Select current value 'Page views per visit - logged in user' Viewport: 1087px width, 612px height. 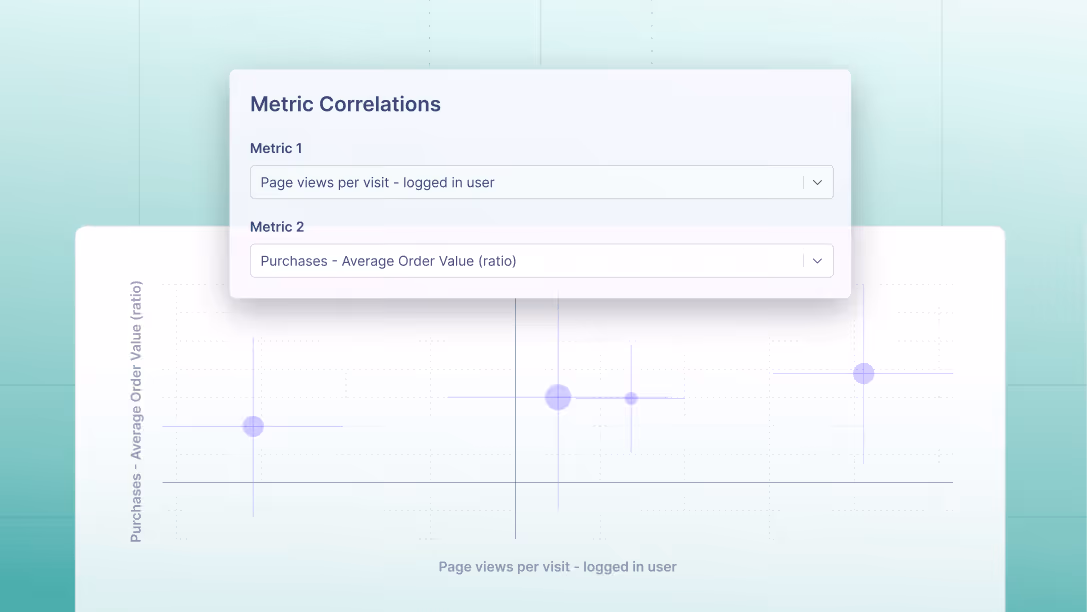375,182
